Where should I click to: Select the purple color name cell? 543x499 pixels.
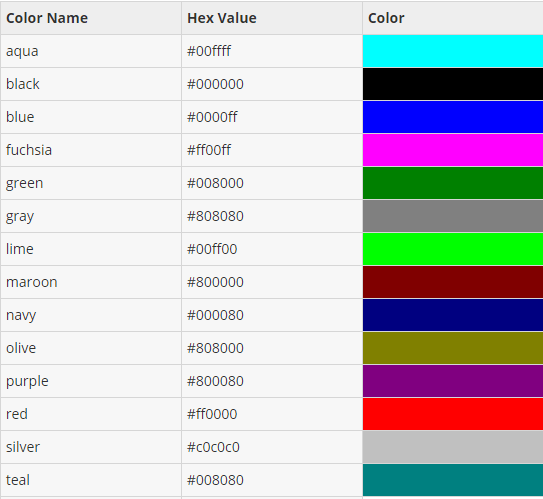click(91, 381)
